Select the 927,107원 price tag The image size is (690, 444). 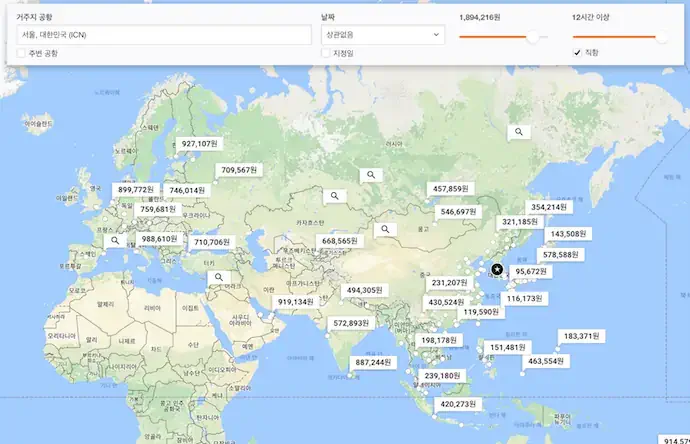199,144
